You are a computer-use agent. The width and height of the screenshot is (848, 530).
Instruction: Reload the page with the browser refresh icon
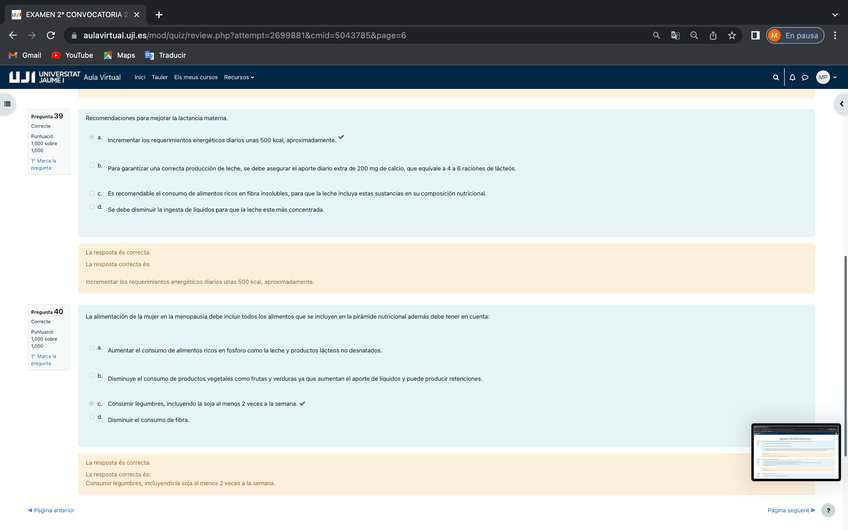coord(50,35)
